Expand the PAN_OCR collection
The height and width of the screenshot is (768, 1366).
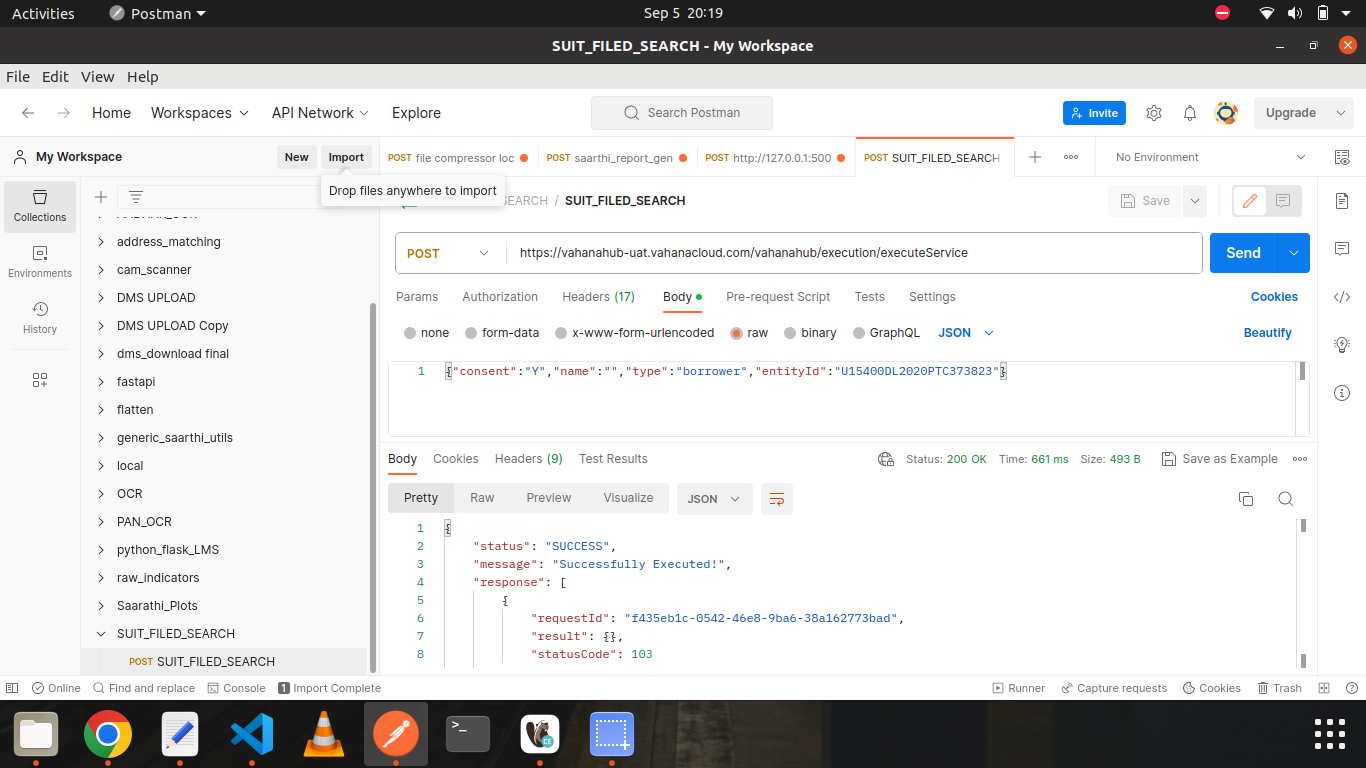click(101, 522)
